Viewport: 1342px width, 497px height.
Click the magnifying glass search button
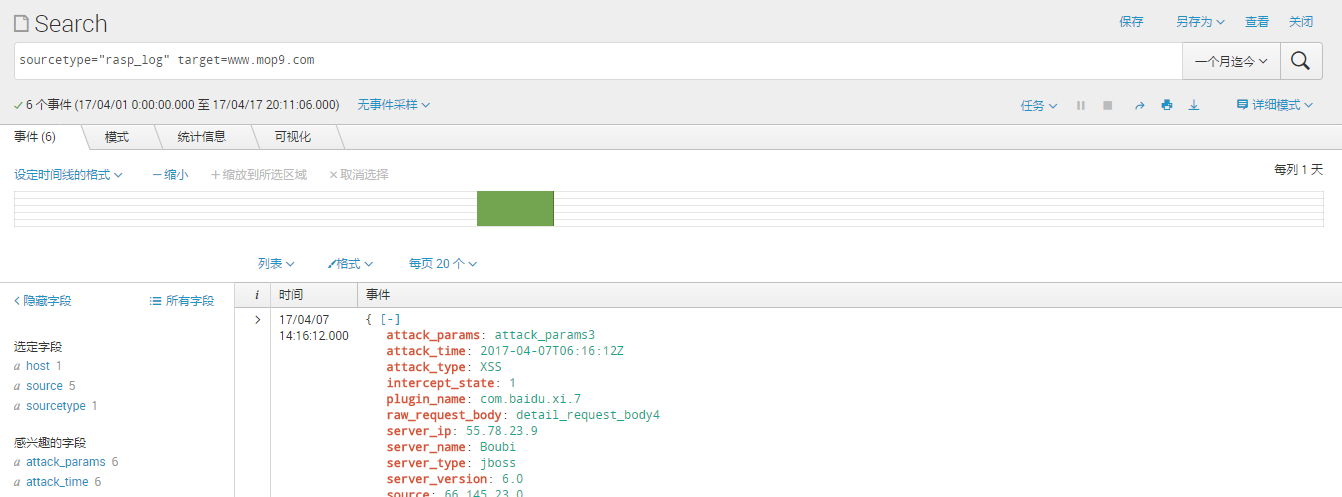(1300, 61)
